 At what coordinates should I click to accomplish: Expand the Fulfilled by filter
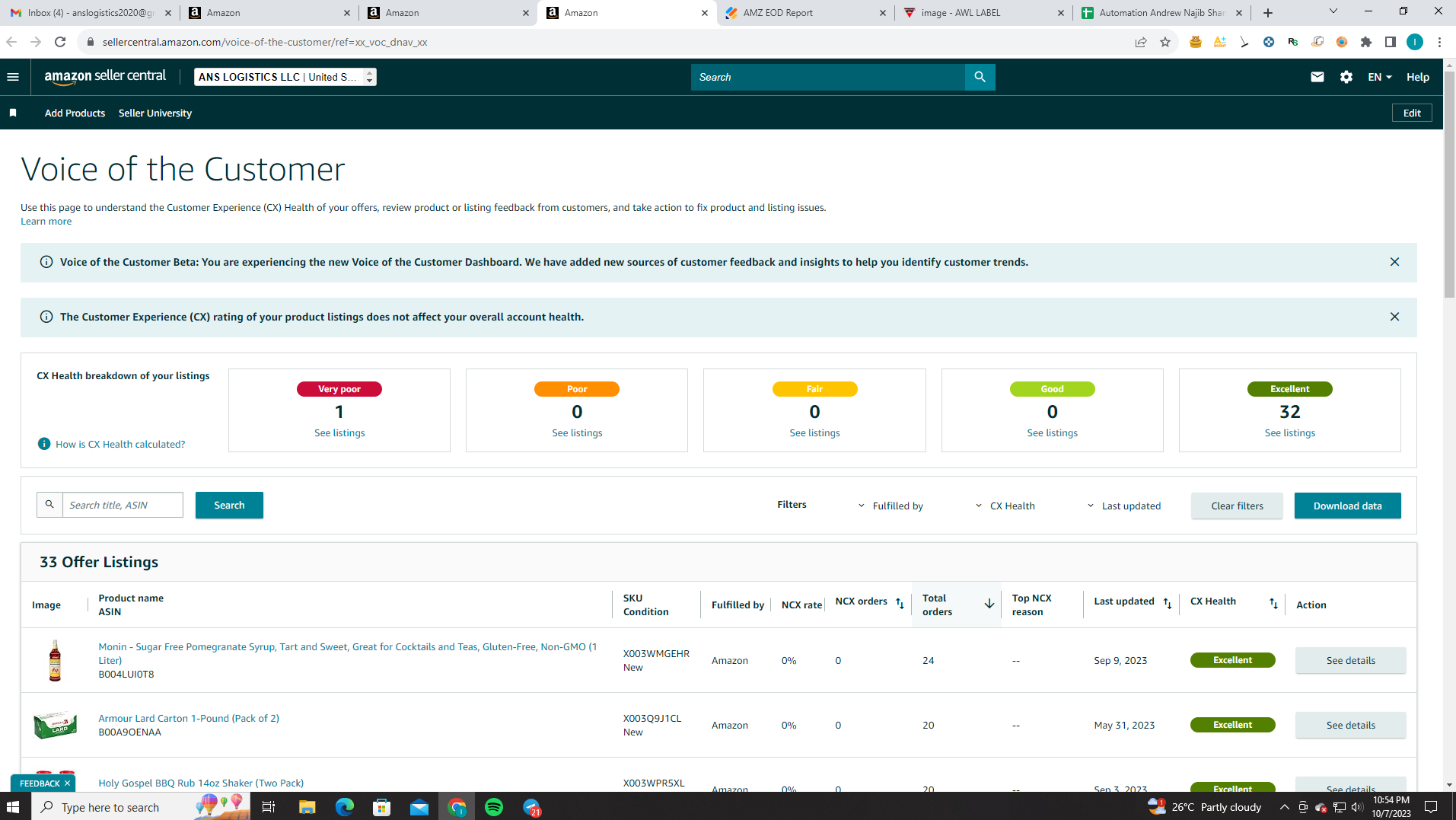pos(890,506)
